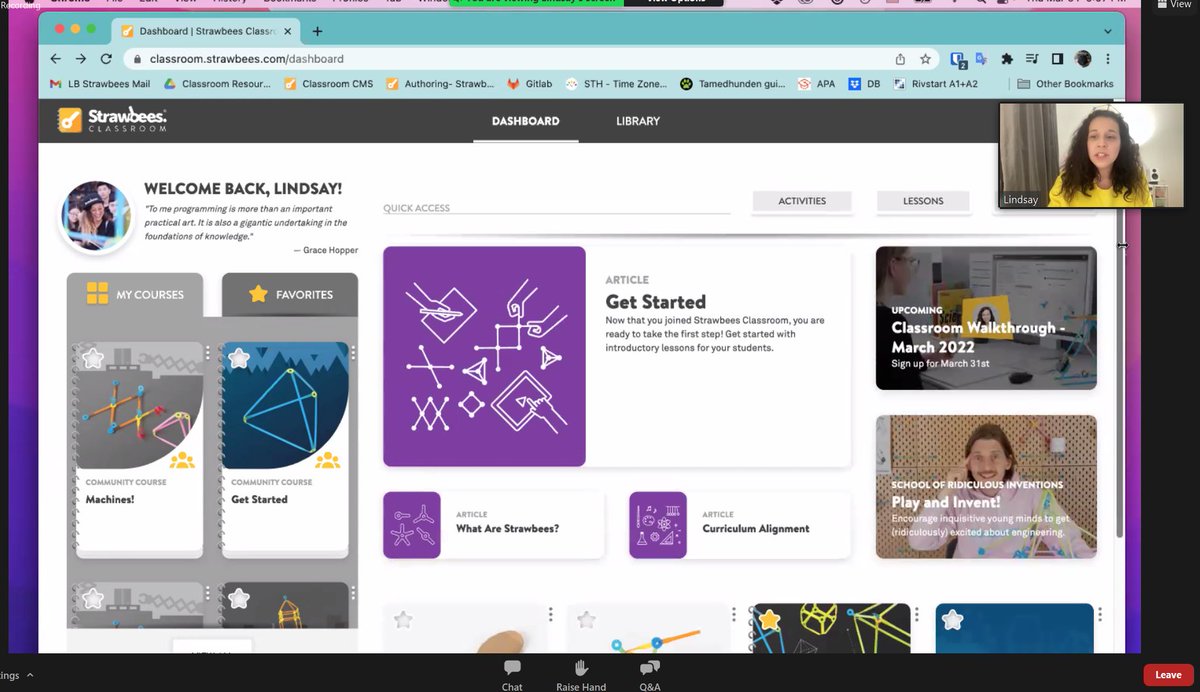
Task: Open three-dot menu on black geometric card
Action: [917, 614]
